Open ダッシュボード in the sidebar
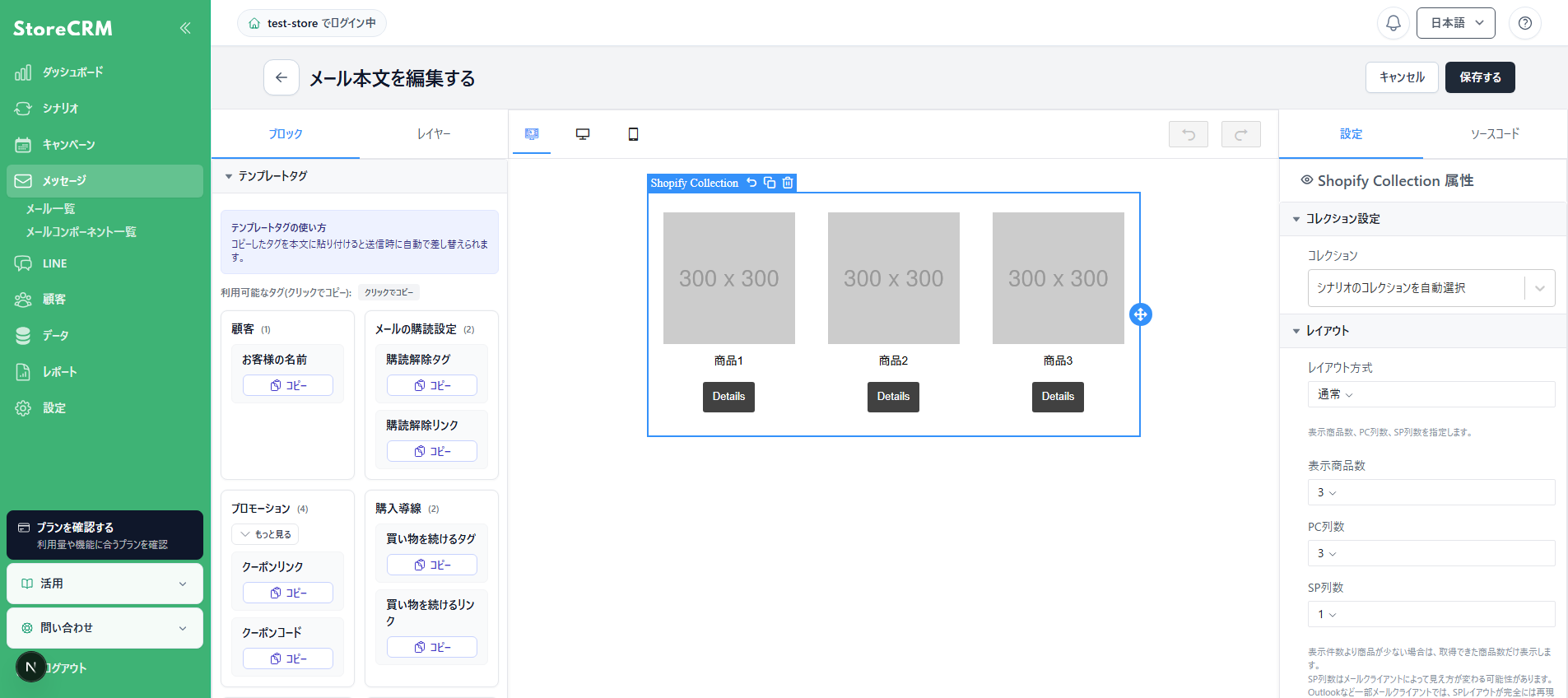Image resolution: width=1568 pixels, height=698 pixels. click(105, 72)
